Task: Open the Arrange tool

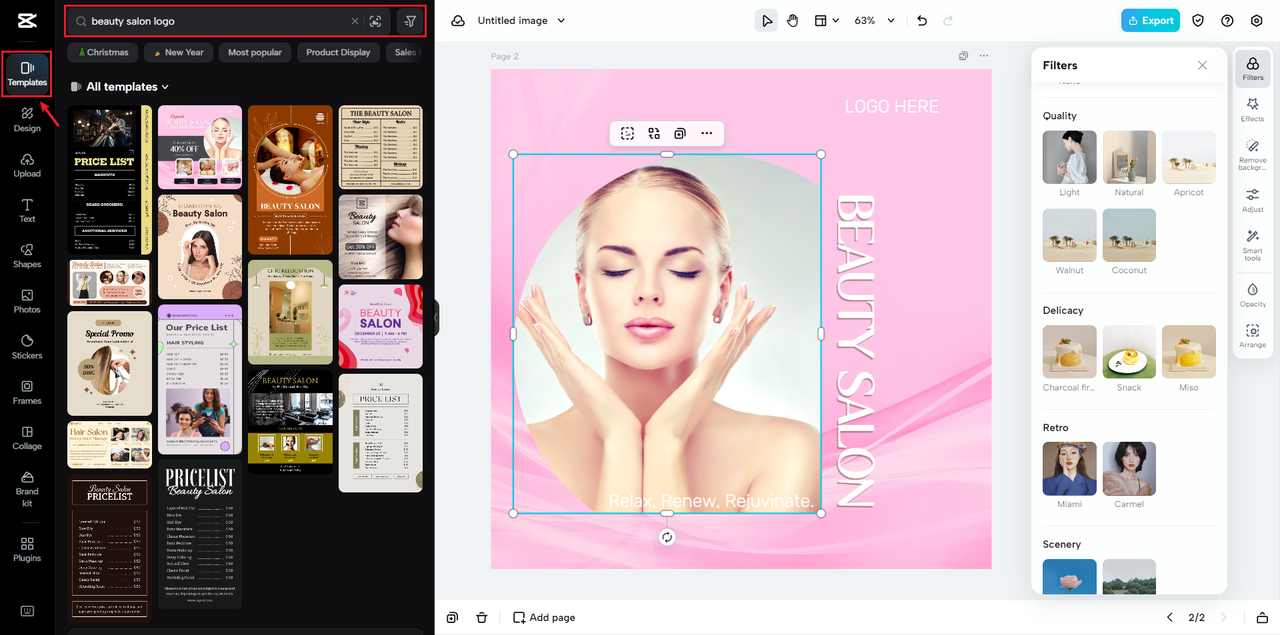Action: [x=1252, y=336]
